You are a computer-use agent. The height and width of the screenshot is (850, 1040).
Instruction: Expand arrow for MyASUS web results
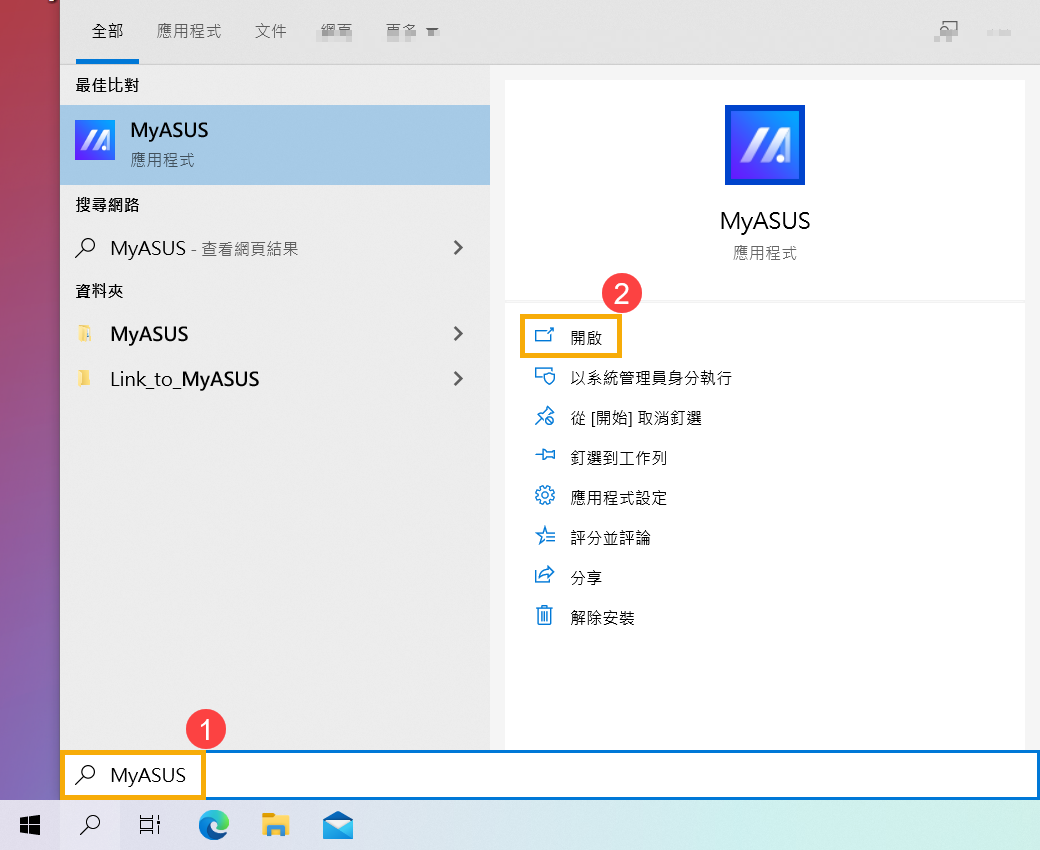point(458,248)
